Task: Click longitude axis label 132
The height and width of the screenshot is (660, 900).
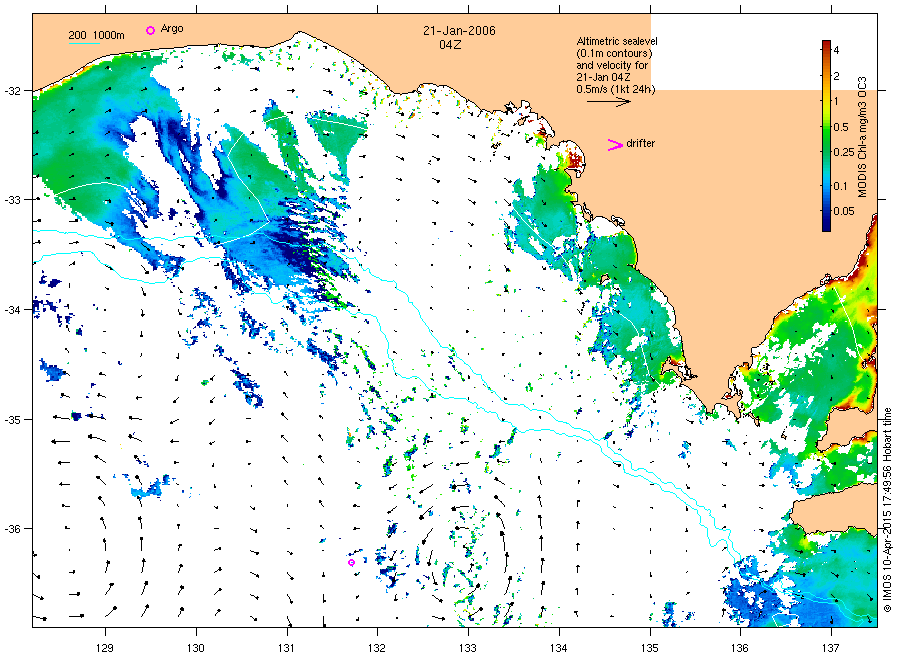Action: pyautogui.click(x=377, y=648)
